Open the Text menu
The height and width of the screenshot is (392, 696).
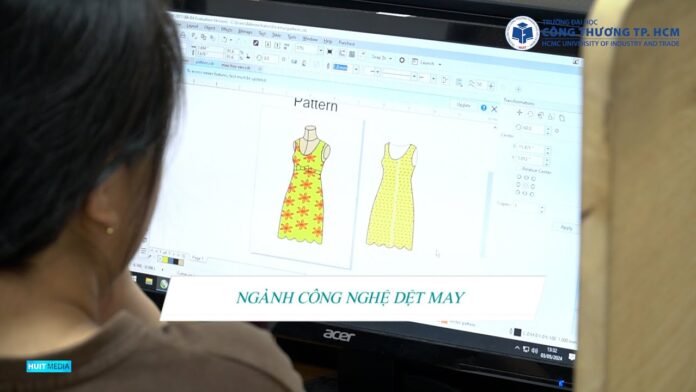pyautogui.click(x=262, y=34)
